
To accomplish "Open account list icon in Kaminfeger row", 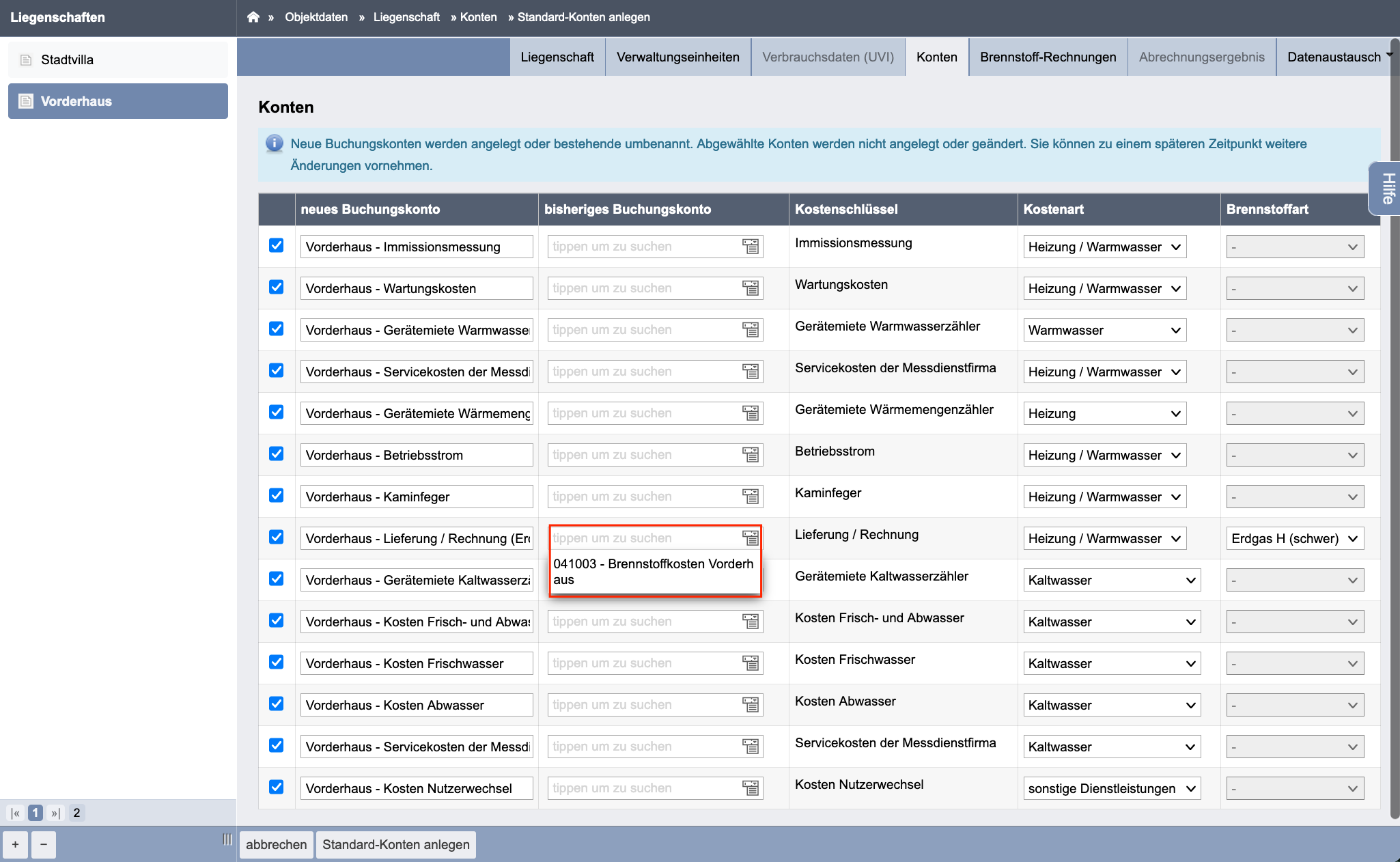I will 751,497.
